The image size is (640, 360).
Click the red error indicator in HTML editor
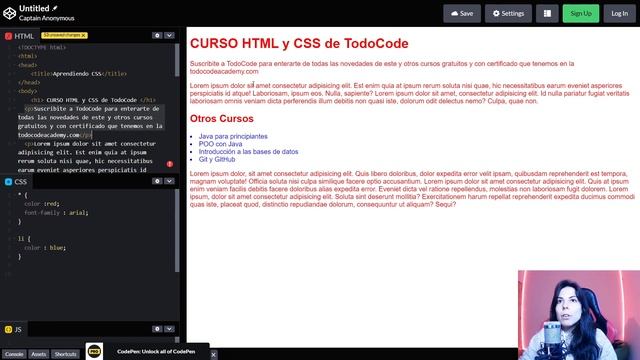[170, 164]
